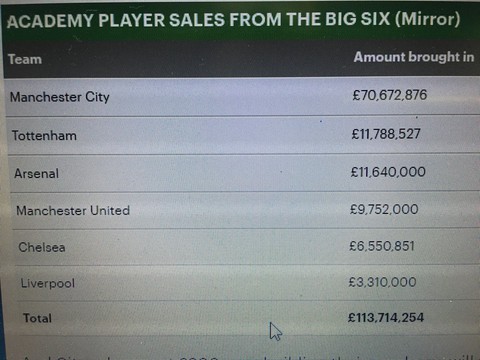480x360 pixels.
Task: Select the Manchester United team name
Action: click(x=73, y=210)
